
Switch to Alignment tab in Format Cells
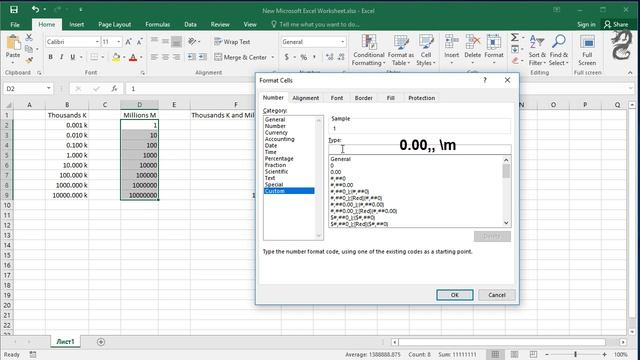(x=305, y=98)
